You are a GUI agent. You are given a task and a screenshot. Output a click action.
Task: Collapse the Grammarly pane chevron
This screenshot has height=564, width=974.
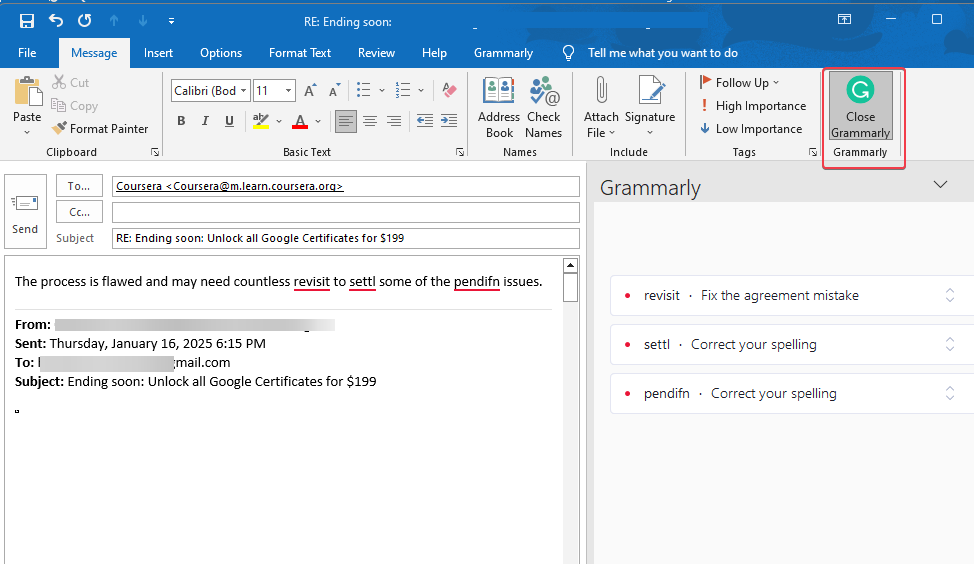(x=940, y=184)
